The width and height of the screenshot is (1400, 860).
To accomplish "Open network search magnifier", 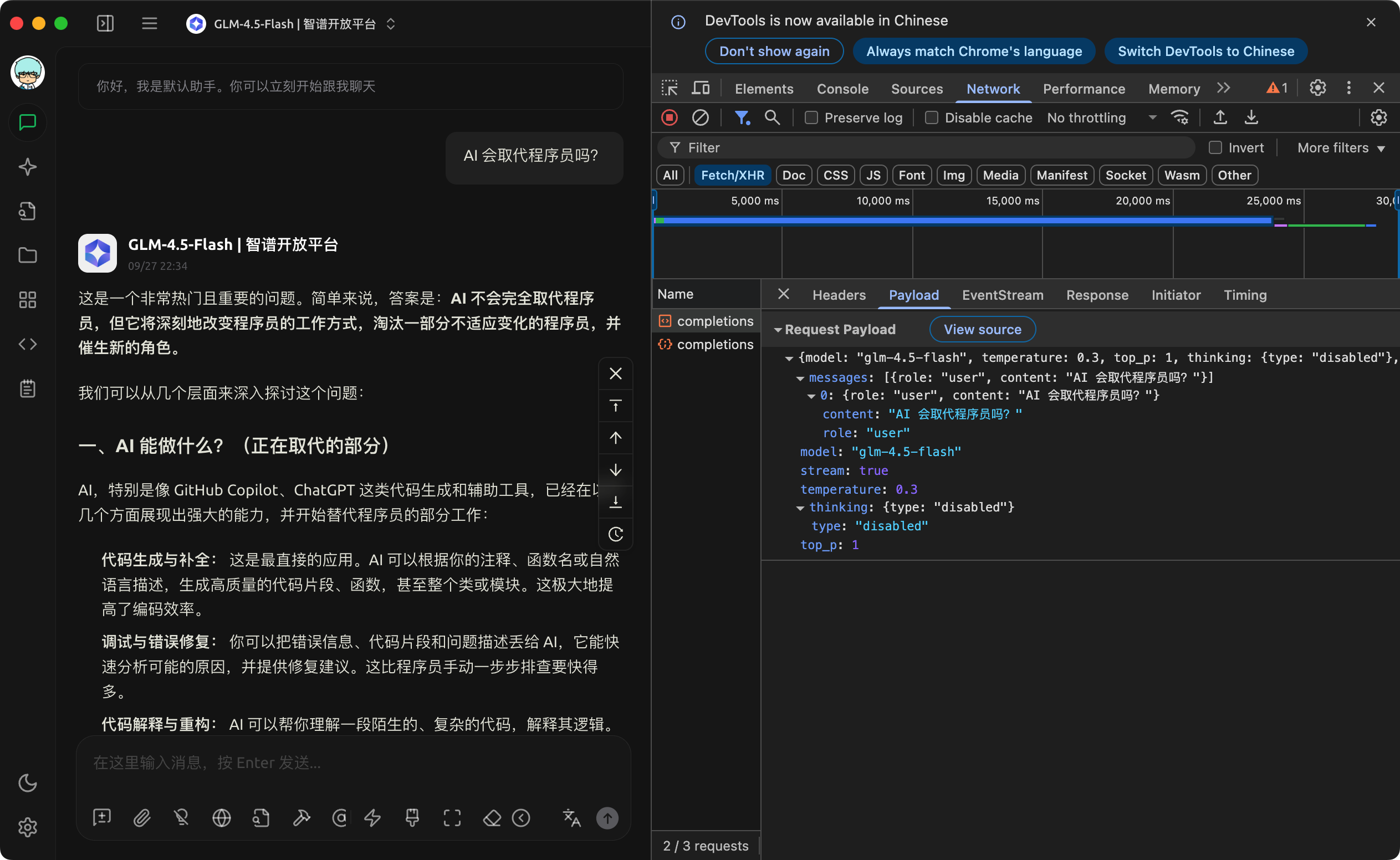I will click(x=772, y=117).
